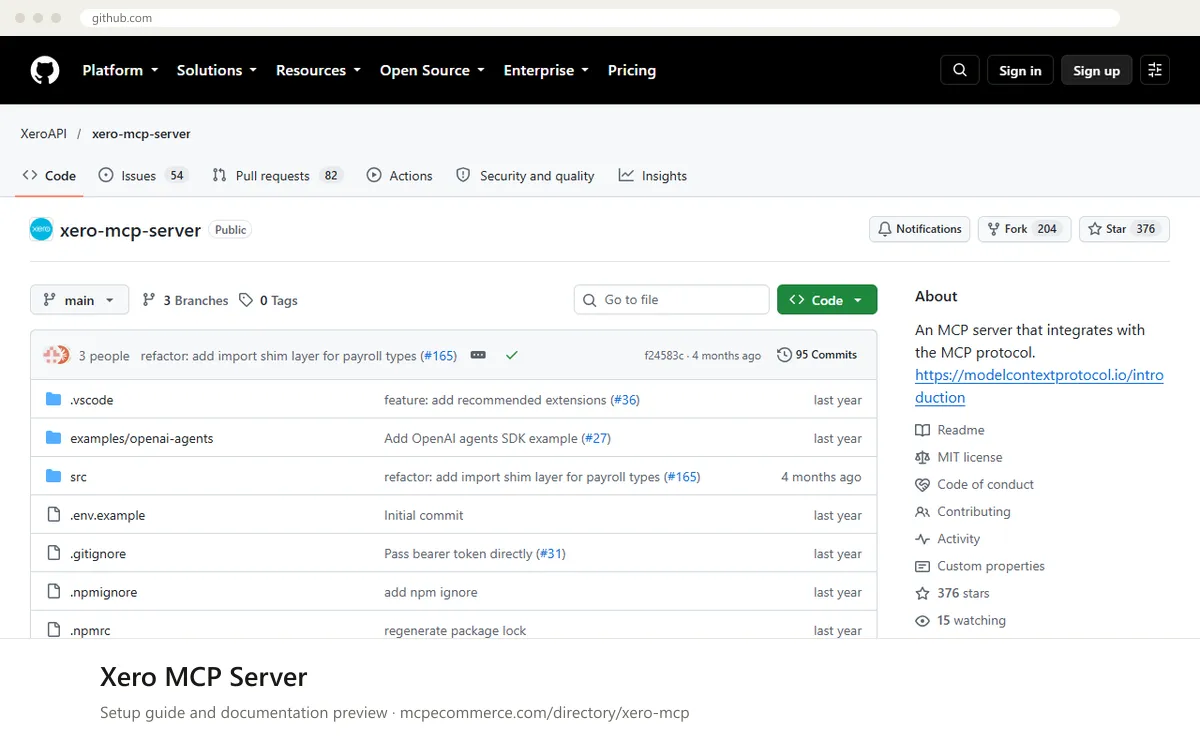This screenshot has width=1200, height=750.
Task: Open the #36 pull request link
Action: coord(625,400)
